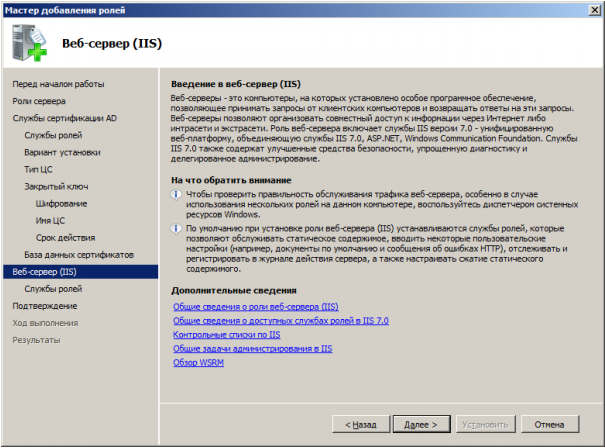Close the wizard with the X button

[x=593, y=9]
